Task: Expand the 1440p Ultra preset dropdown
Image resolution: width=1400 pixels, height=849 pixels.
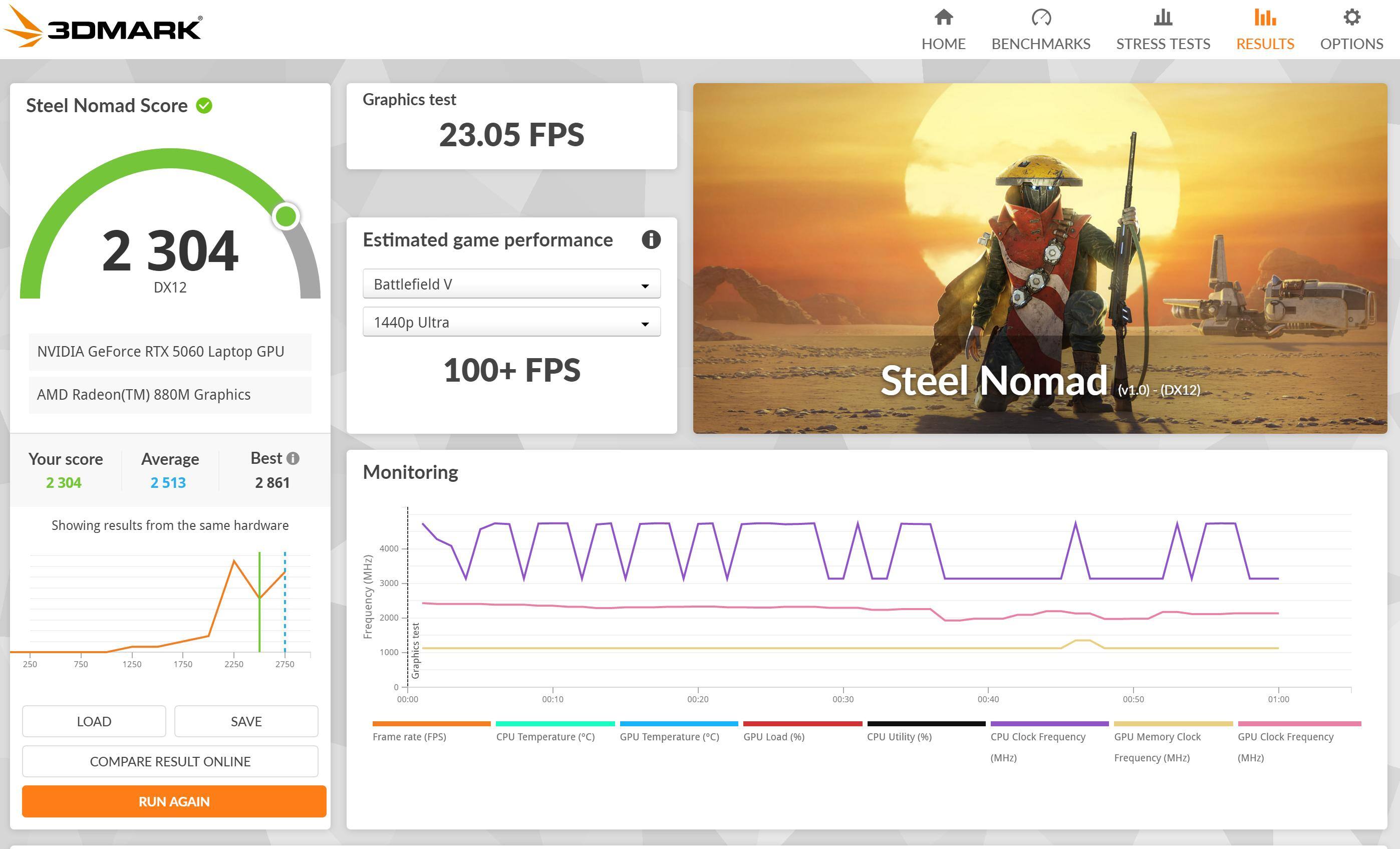Action: point(511,322)
